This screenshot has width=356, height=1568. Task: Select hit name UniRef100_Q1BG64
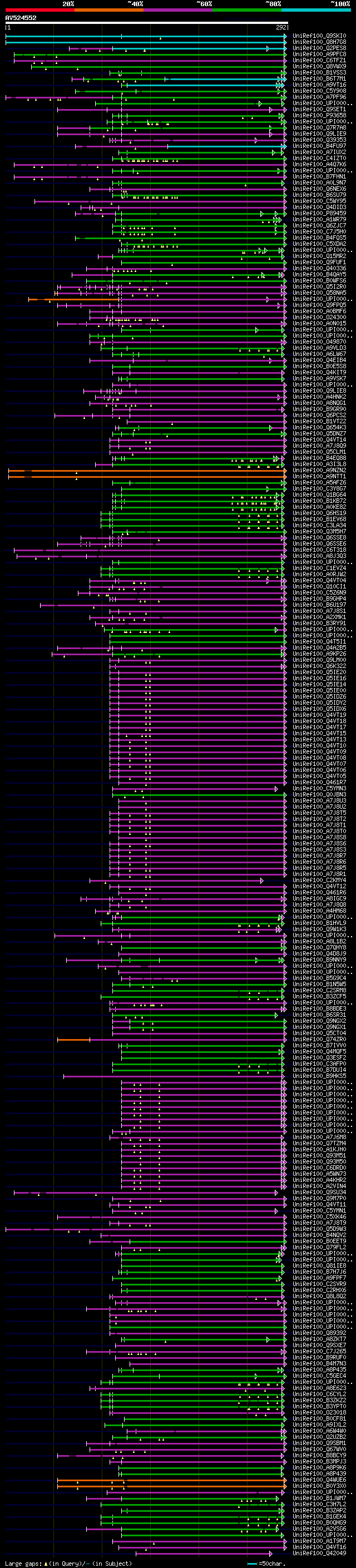(319, 496)
